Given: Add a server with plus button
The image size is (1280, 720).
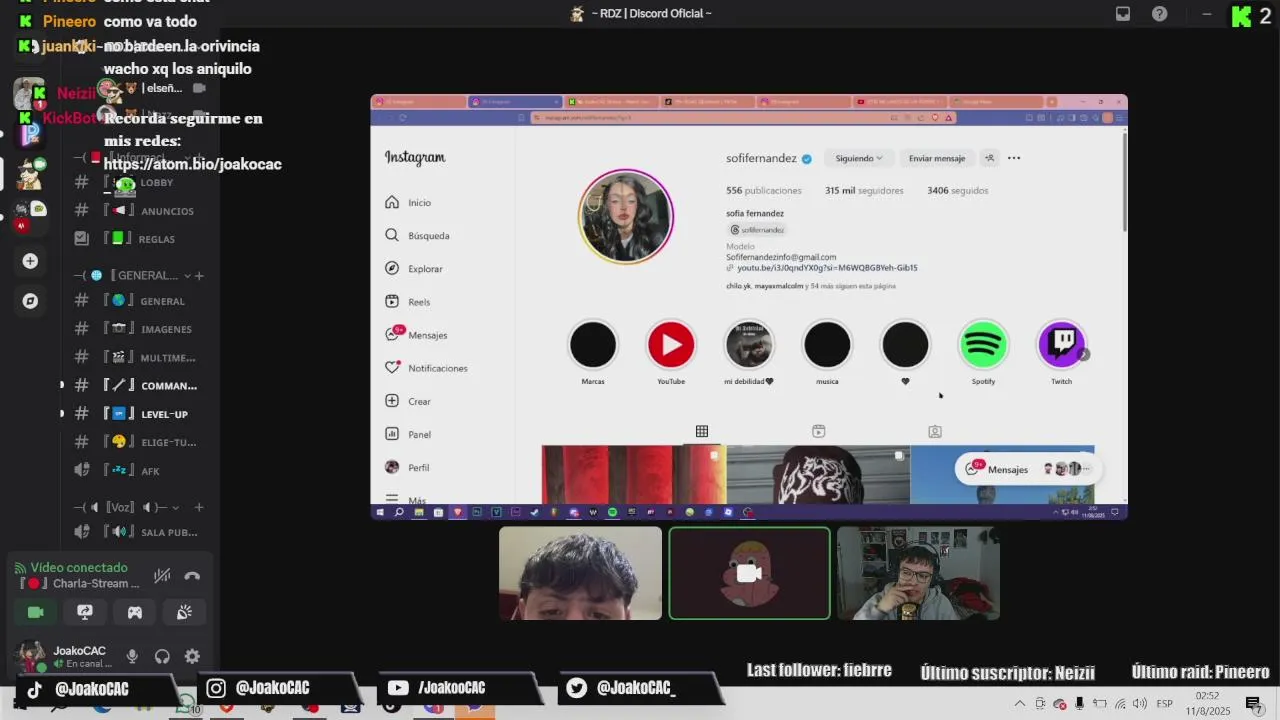Looking at the screenshot, I should 30,261.
